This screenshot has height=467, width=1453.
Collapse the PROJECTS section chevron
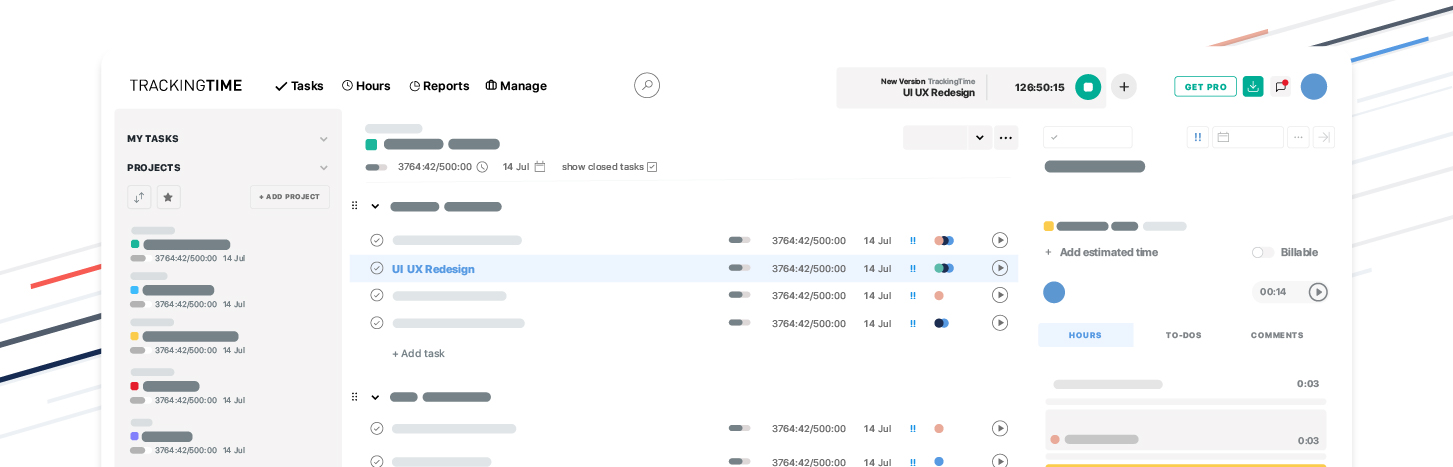pyautogui.click(x=323, y=168)
